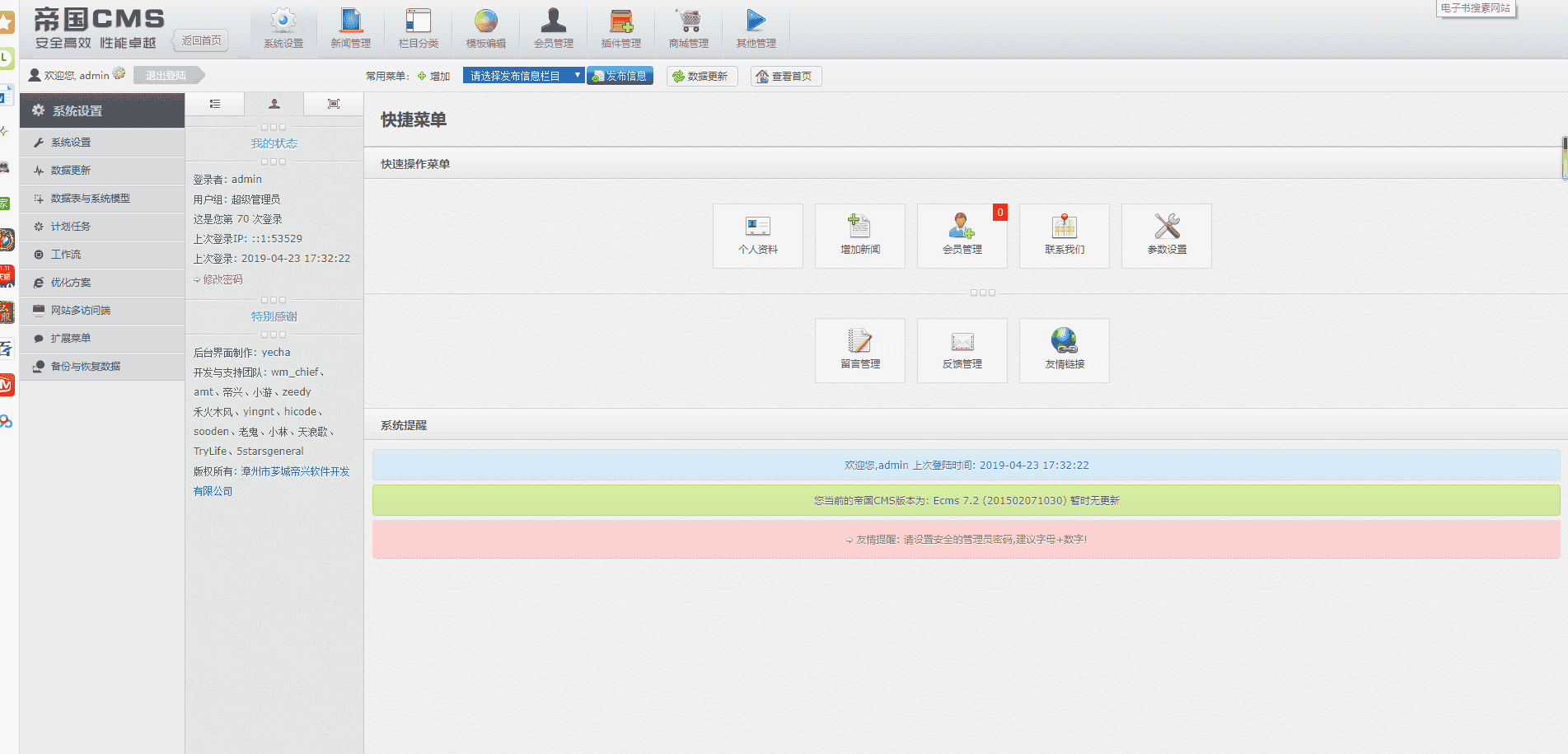Image resolution: width=1568 pixels, height=754 pixels.
Task: Click the vertical scrollbar on the right edge
Action: (1565, 158)
